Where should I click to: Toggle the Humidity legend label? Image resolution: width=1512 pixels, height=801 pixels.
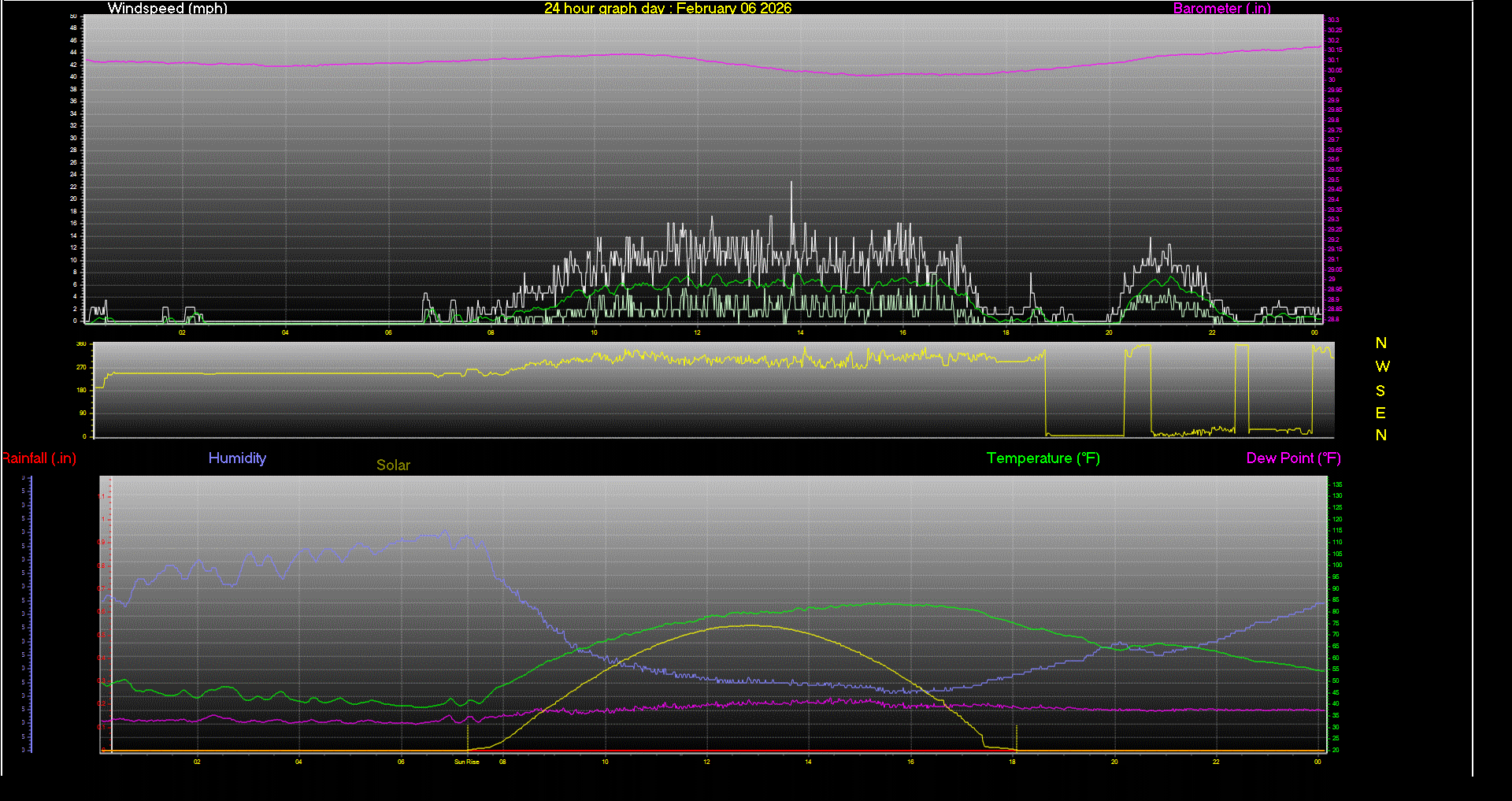click(x=237, y=458)
